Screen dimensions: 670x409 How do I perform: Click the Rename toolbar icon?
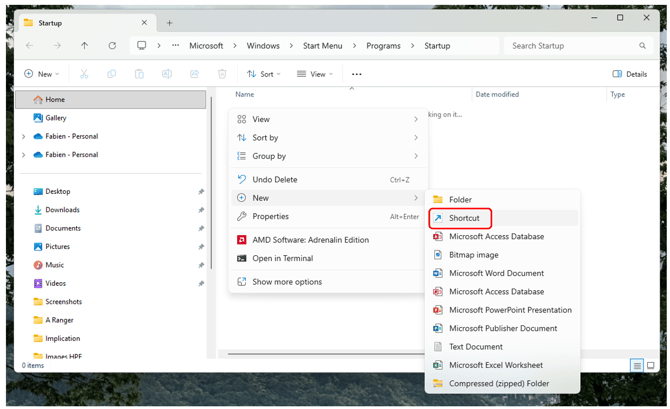[167, 74]
